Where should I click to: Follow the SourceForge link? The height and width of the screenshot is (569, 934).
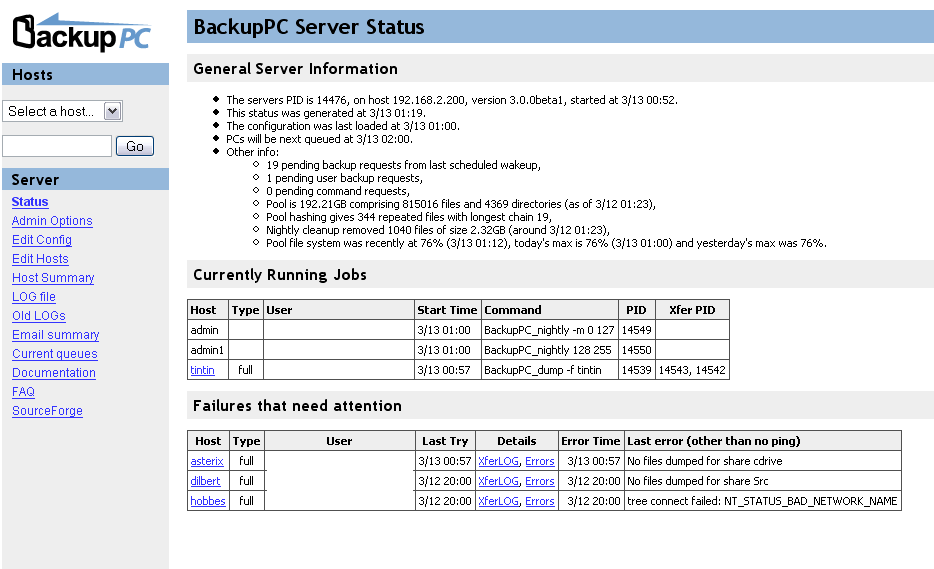click(x=47, y=411)
